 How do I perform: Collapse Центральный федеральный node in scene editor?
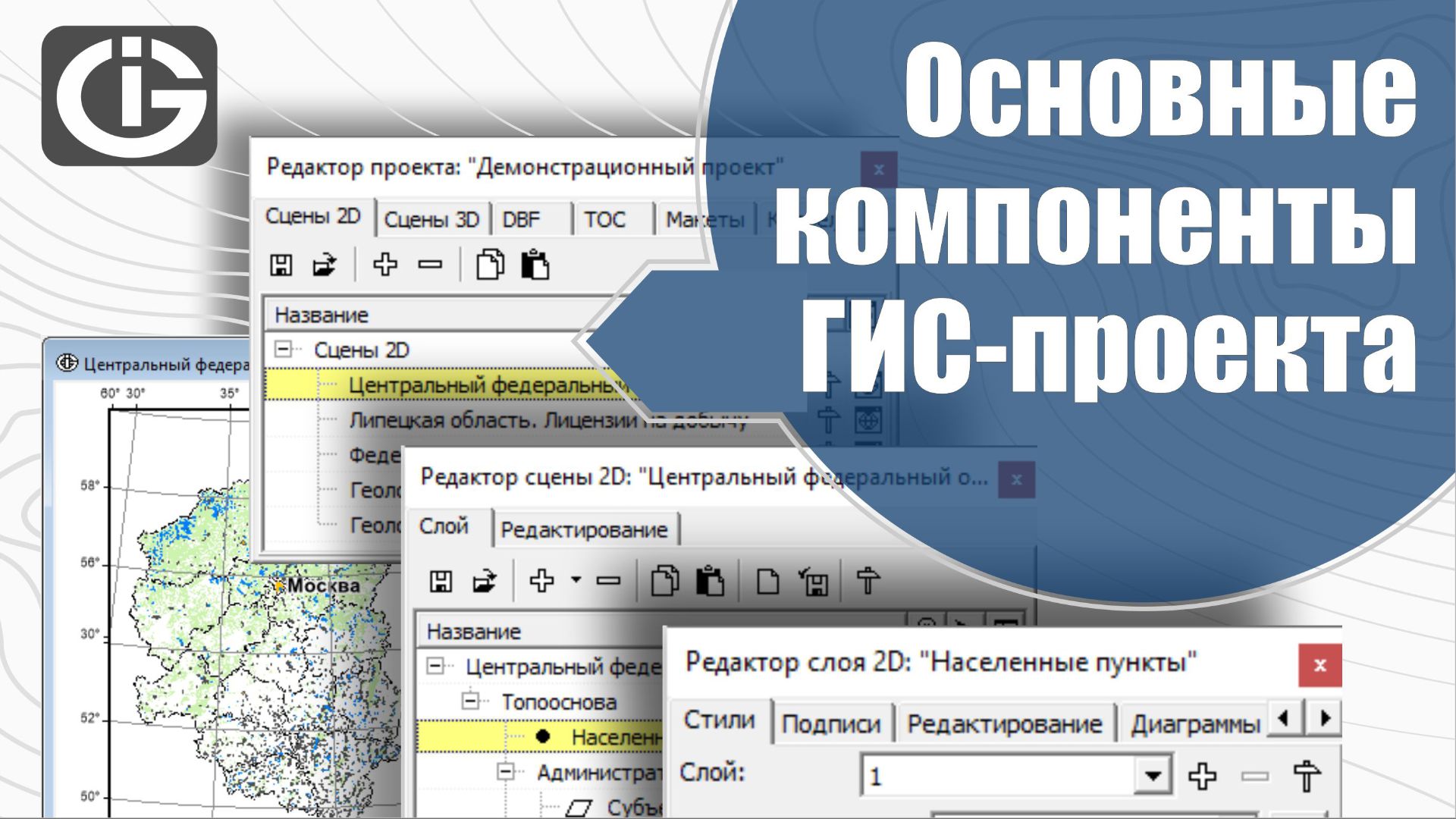435,667
